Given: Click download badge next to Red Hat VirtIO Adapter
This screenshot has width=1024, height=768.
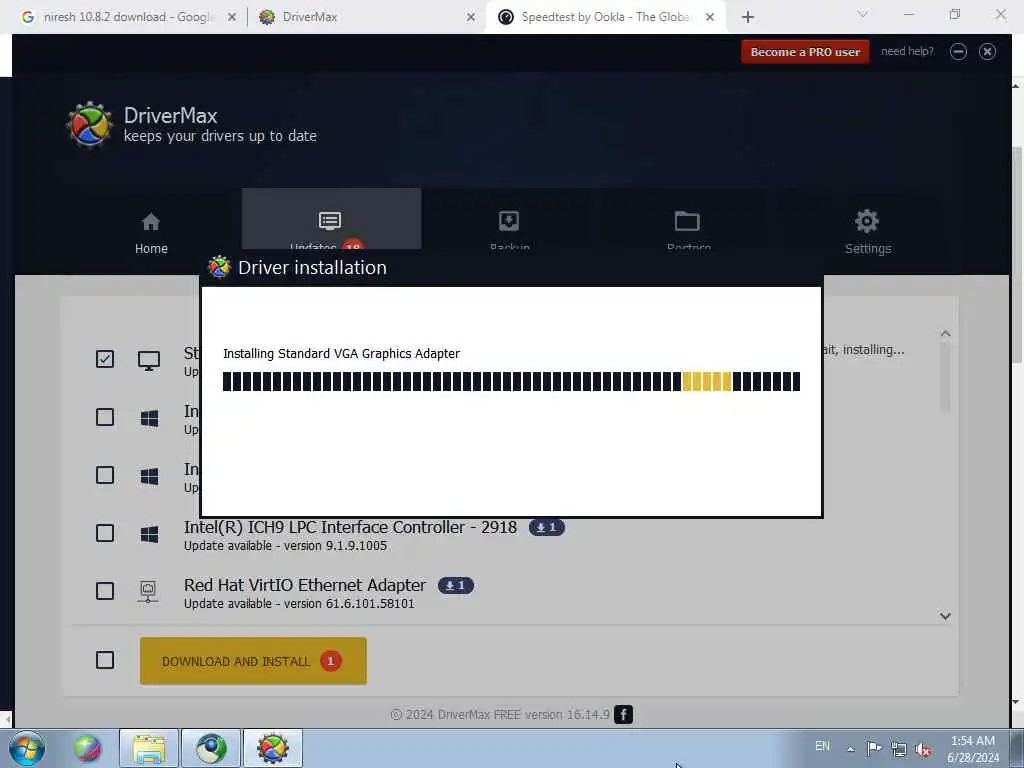Looking at the screenshot, I should 456,585.
